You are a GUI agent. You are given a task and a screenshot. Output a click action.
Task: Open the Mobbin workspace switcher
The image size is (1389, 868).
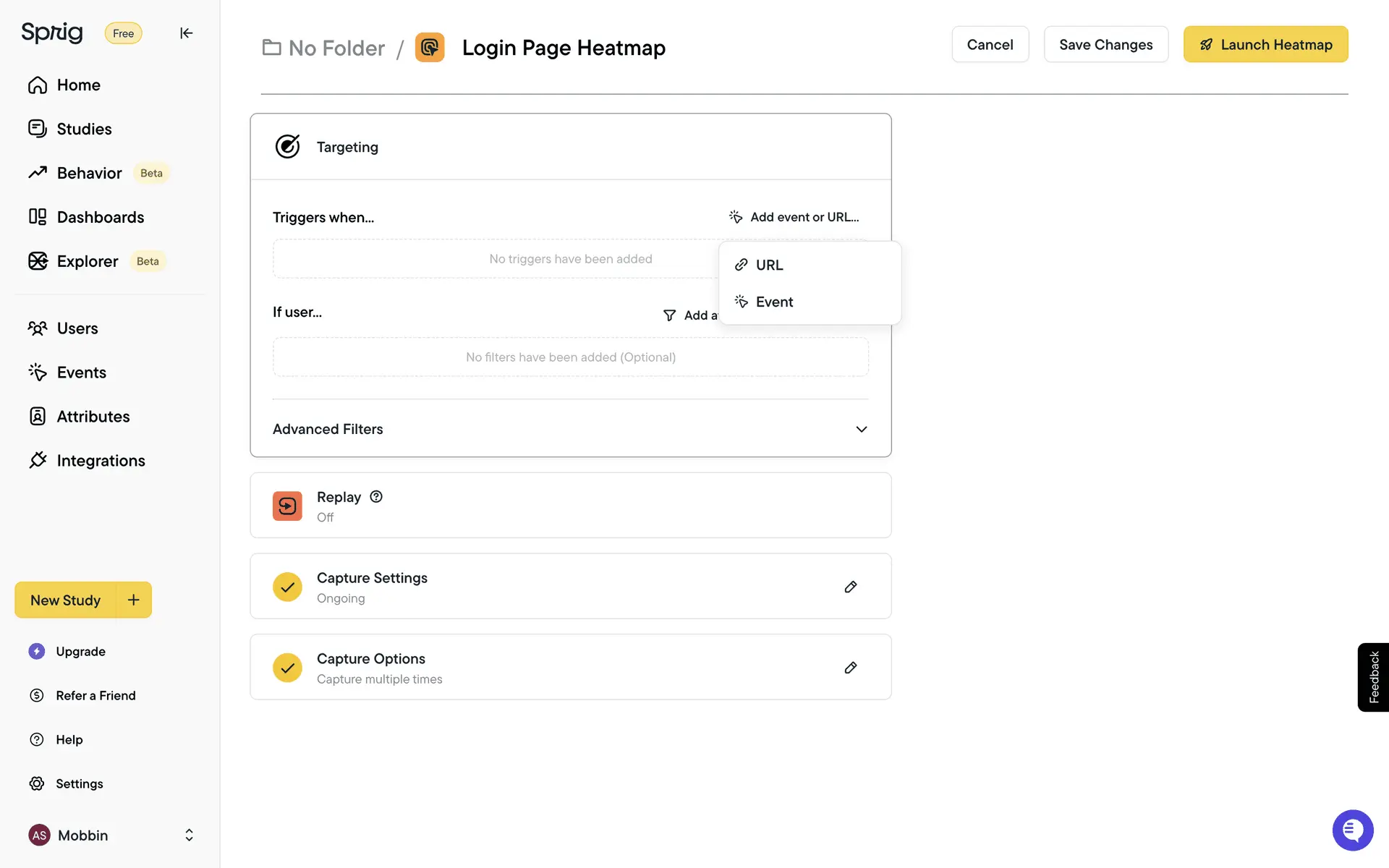[x=112, y=835]
